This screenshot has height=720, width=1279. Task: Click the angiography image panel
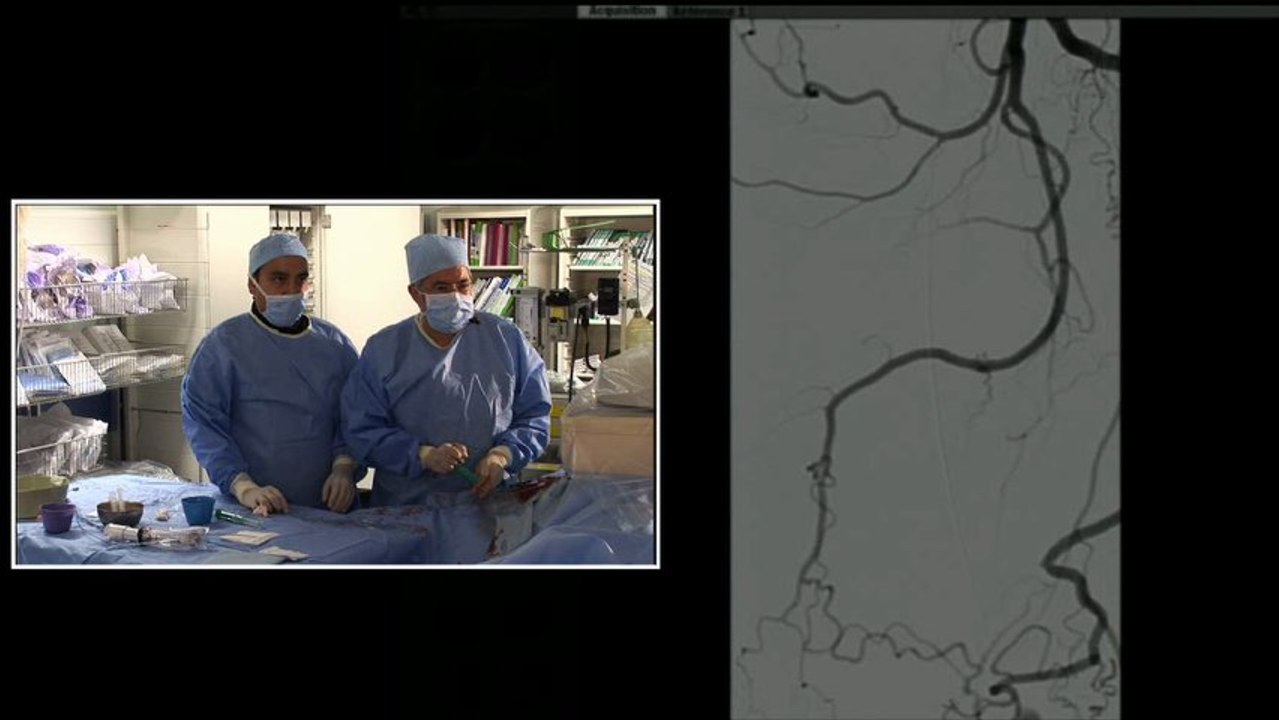[x=925, y=369]
